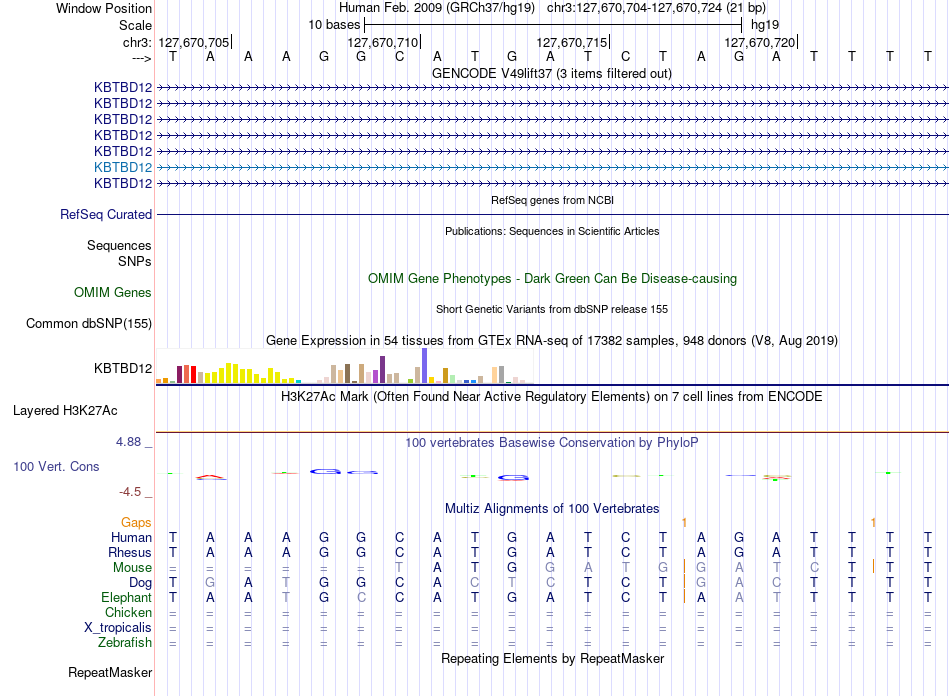This screenshot has height=696, width=950.
Task: Click the orange Gaps label
Action: pyautogui.click(x=136, y=522)
